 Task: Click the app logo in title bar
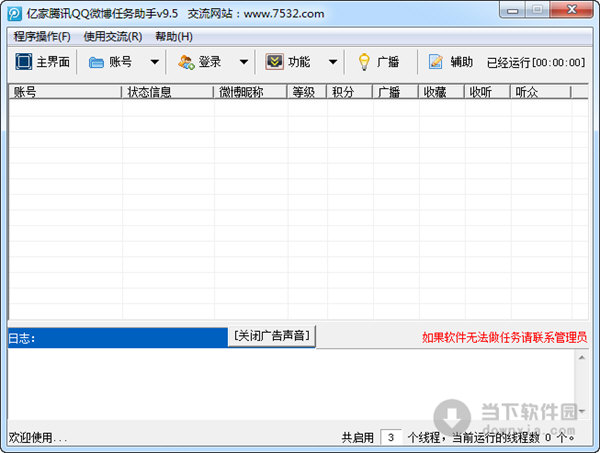coord(15,14)
